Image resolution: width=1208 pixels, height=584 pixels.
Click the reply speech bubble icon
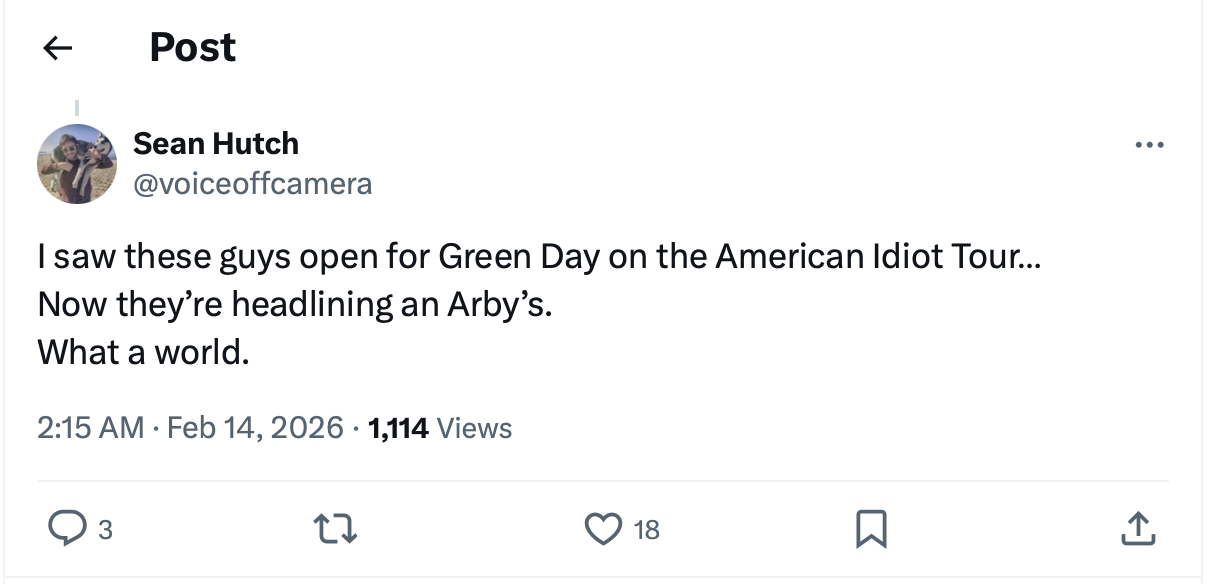65,529
